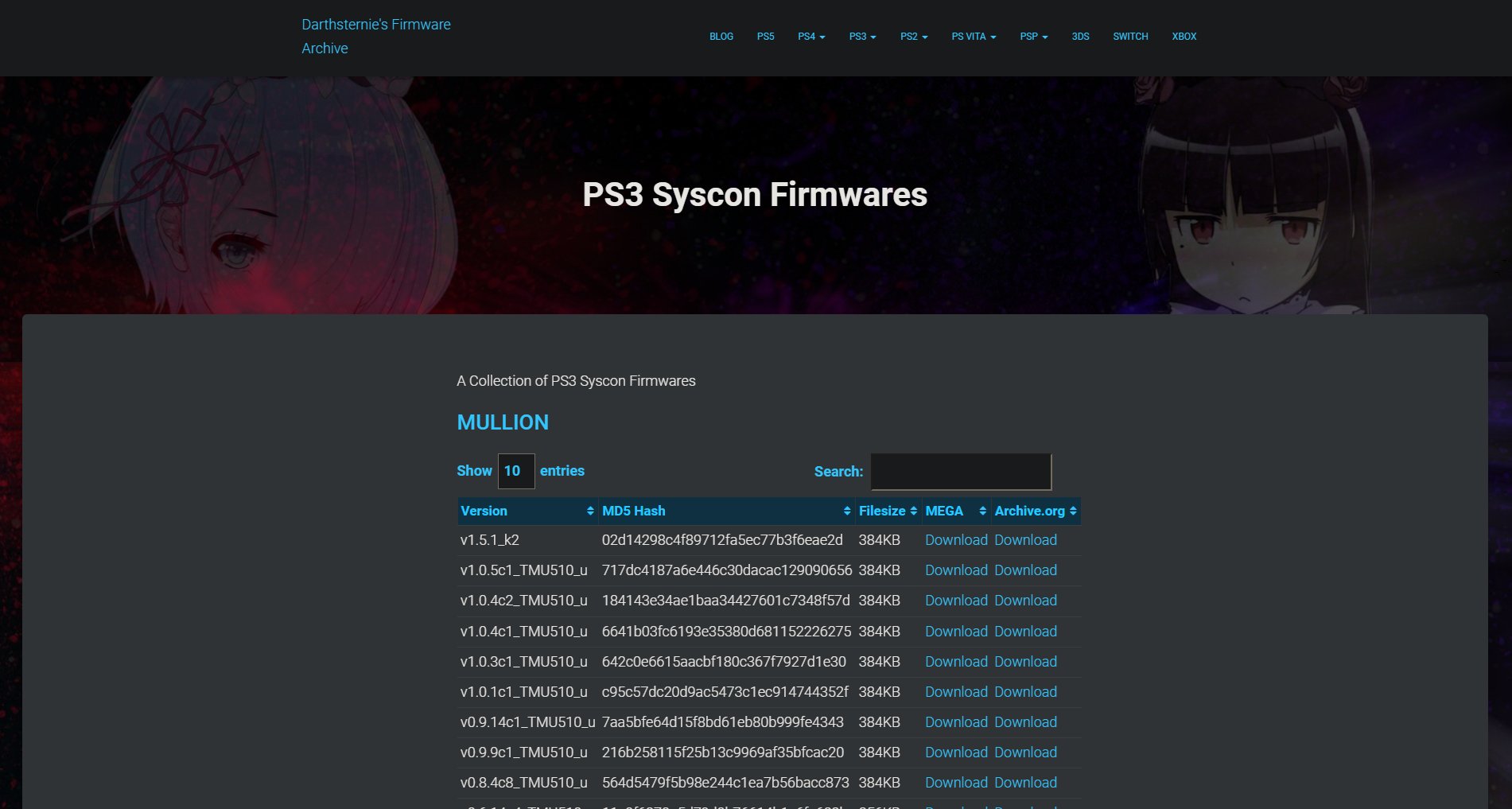Download v0.8.4c8_TMU510_u from MEGA
This screenshot has height=809, width=1512.
[x=956, y=783]
